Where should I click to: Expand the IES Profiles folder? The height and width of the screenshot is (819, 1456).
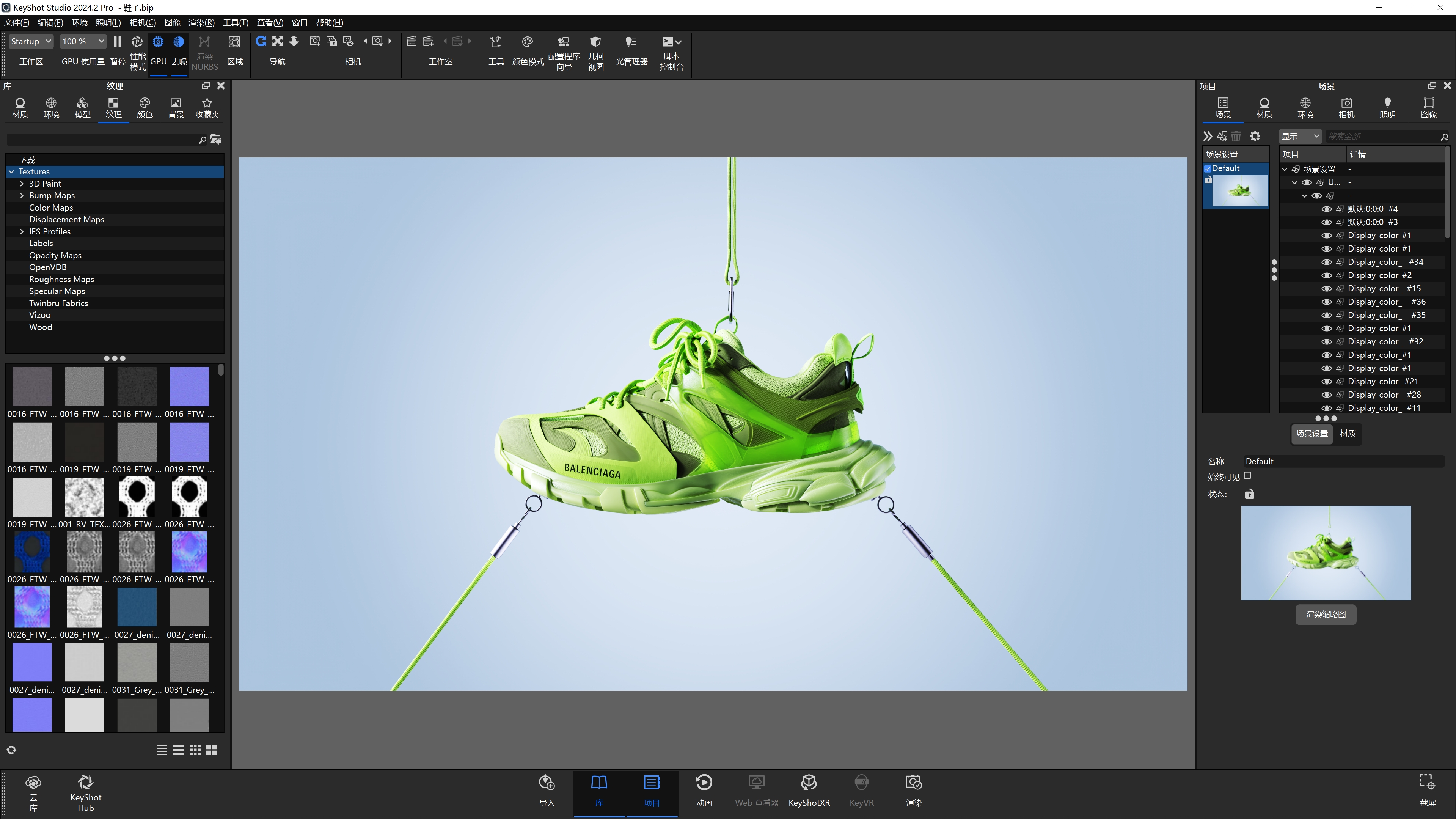point(22,232)
